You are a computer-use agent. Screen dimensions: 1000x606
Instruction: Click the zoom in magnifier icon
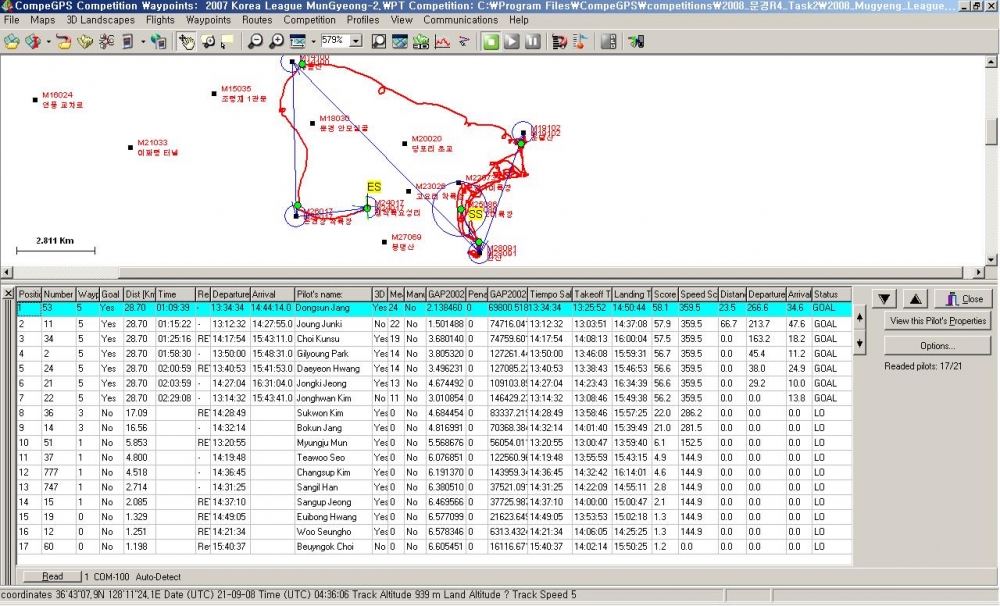[x=276, y=42]
